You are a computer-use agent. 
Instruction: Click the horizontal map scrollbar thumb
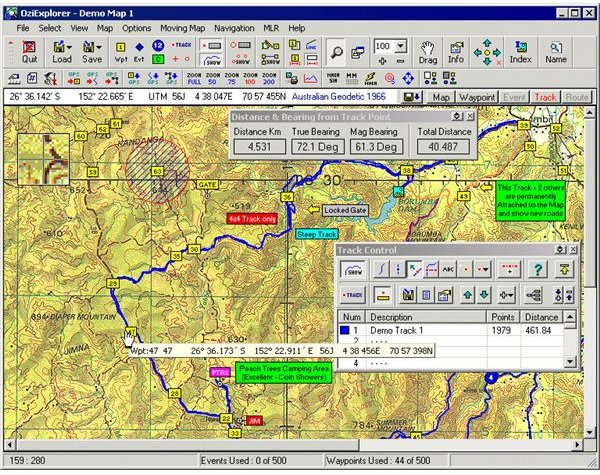(x=188, y=445)
